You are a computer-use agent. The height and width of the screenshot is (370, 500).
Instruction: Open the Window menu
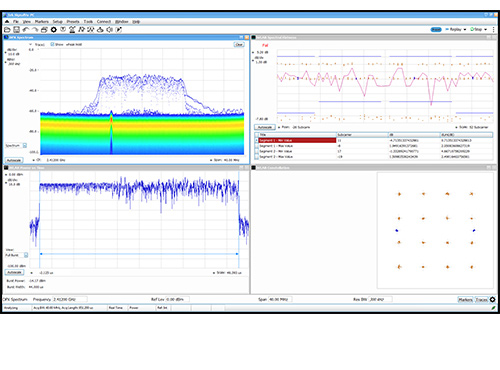[122, 21]
